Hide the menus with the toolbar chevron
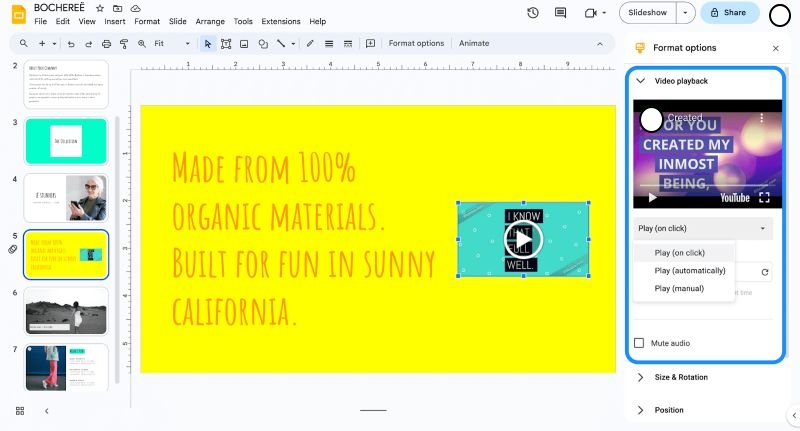This screenshot has height=431, width=800. click(599, 44)
